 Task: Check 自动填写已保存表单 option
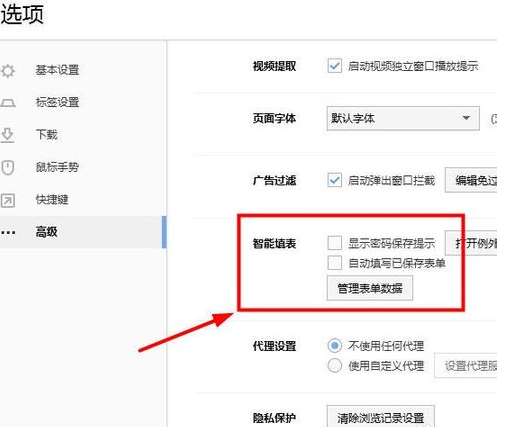tap(334, 263)
